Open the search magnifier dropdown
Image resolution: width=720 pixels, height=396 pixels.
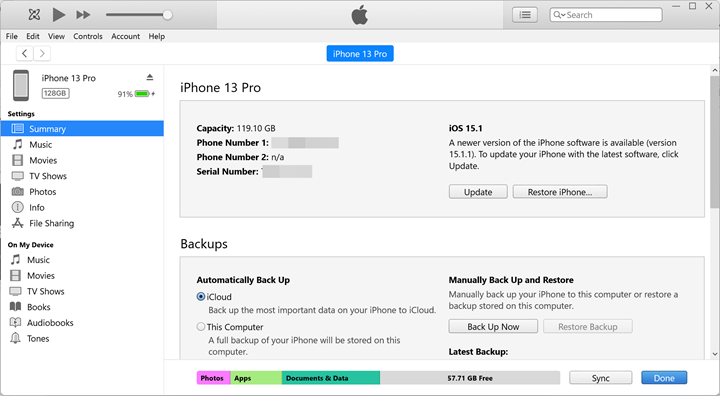[559, 15]
